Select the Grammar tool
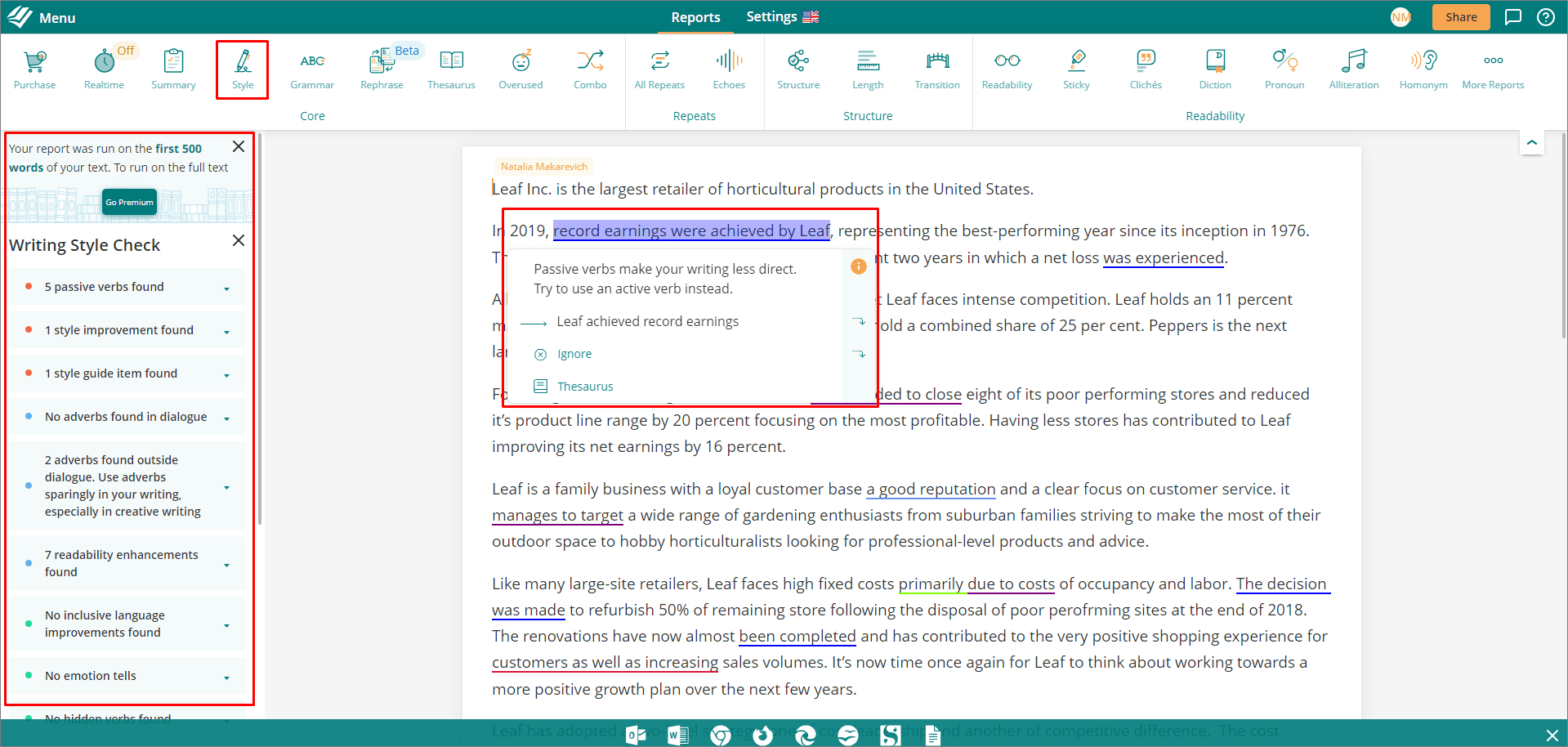 pos(312,69)
